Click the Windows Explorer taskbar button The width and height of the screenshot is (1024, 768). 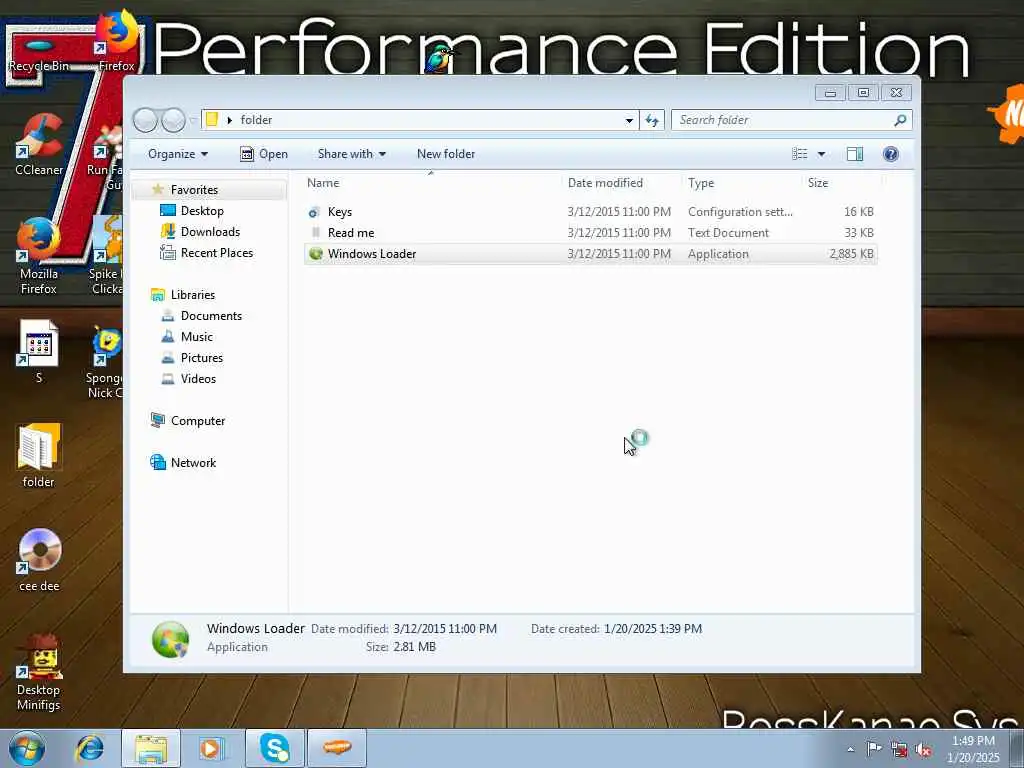[151, 748]
